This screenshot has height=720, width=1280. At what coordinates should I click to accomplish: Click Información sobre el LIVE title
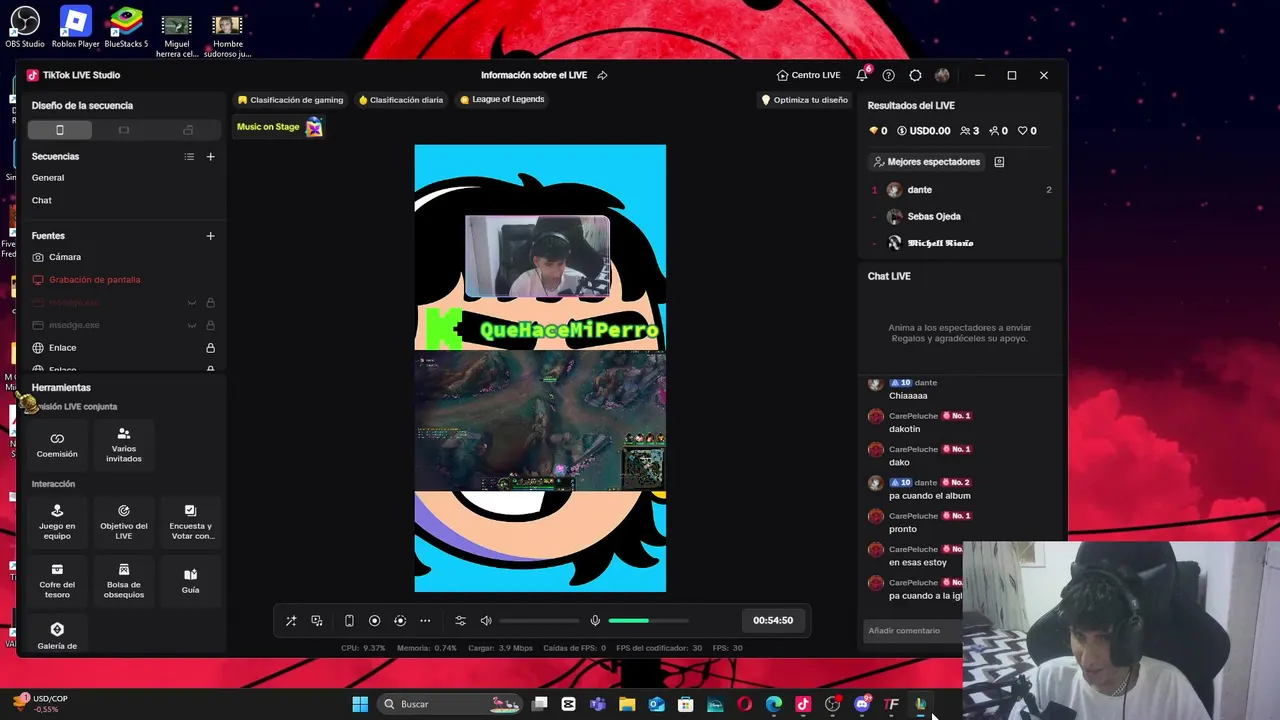(534, 75)
